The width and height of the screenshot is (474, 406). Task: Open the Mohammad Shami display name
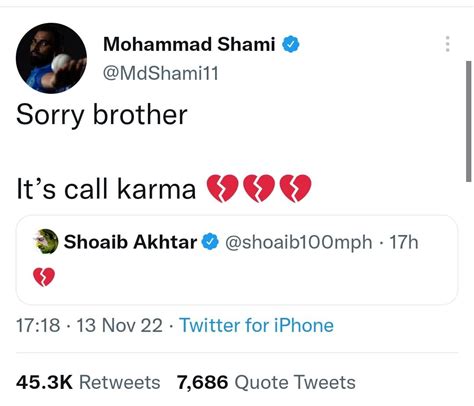click(x=189, y=44)
